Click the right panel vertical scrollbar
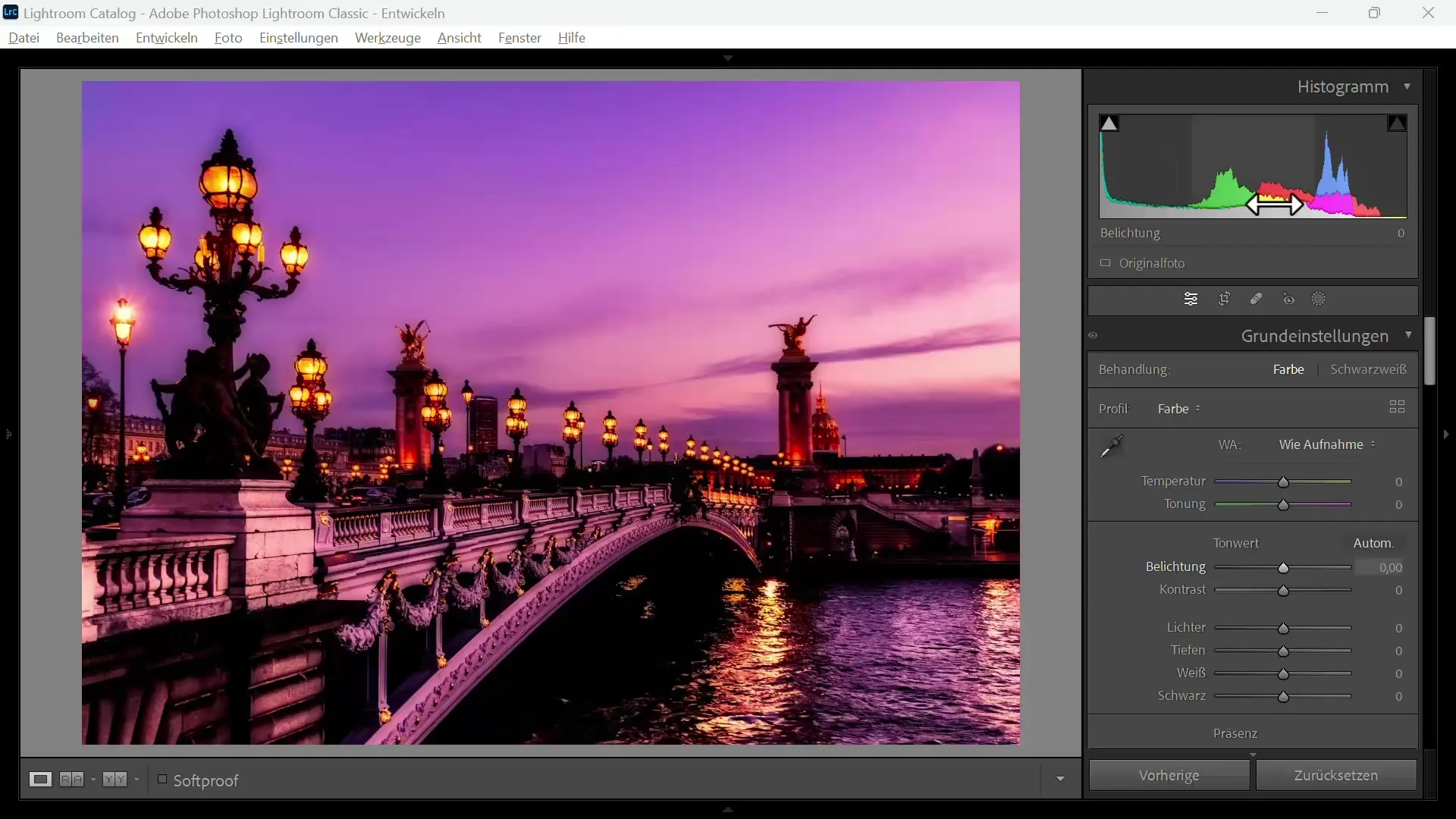This screenshot has height=819, width=1456. [x=1429, y=351]
